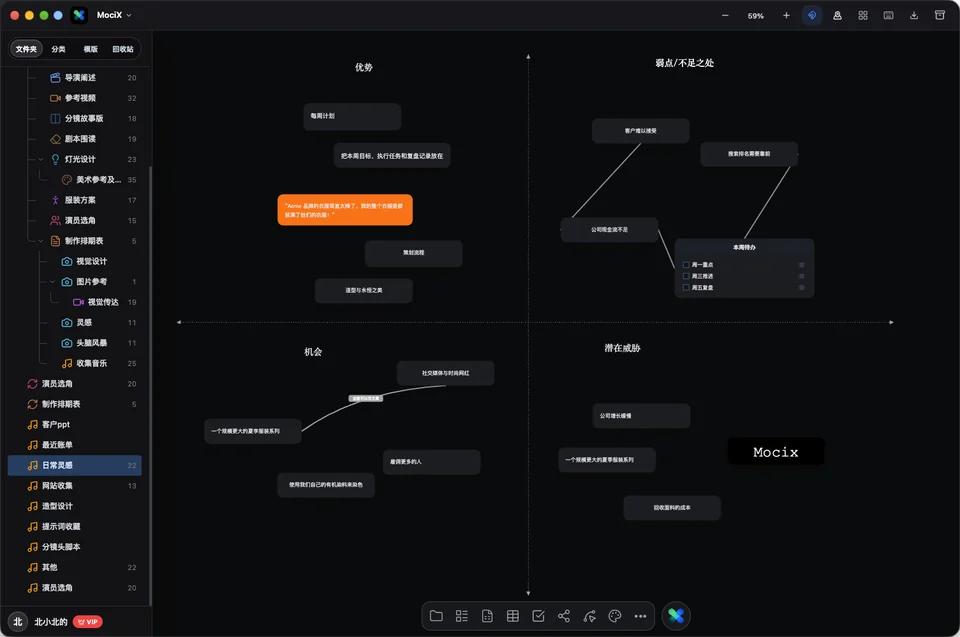Viewport: 960px width, 637px height.
Task: Open 提示词收藏 in sidebar
Action: [x=75, y=527]
